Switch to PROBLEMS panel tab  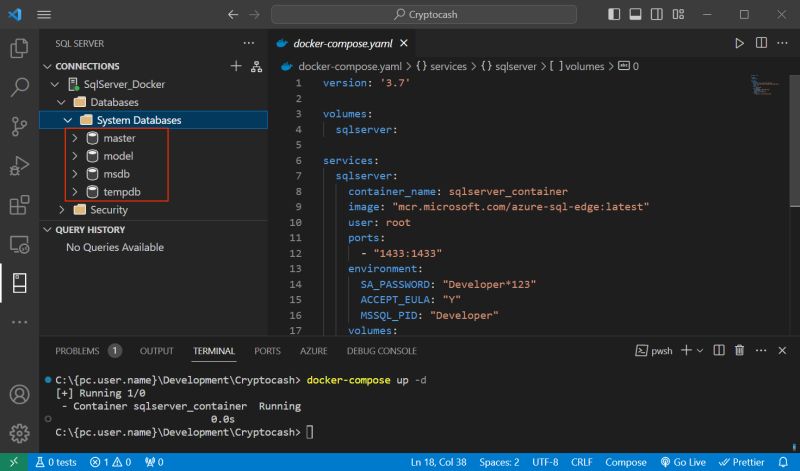click(x=77, y=351)
